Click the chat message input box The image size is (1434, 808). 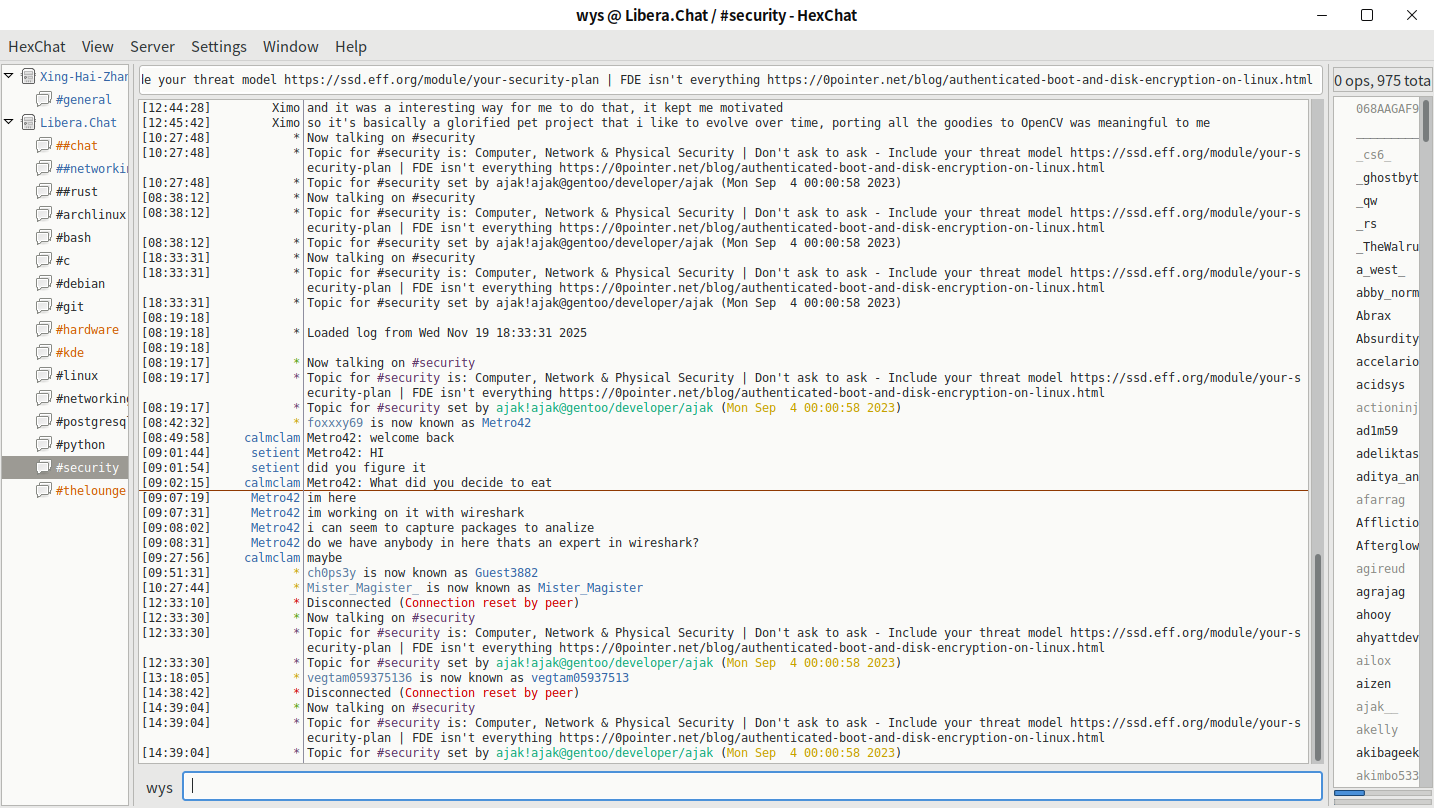(752, 786)
